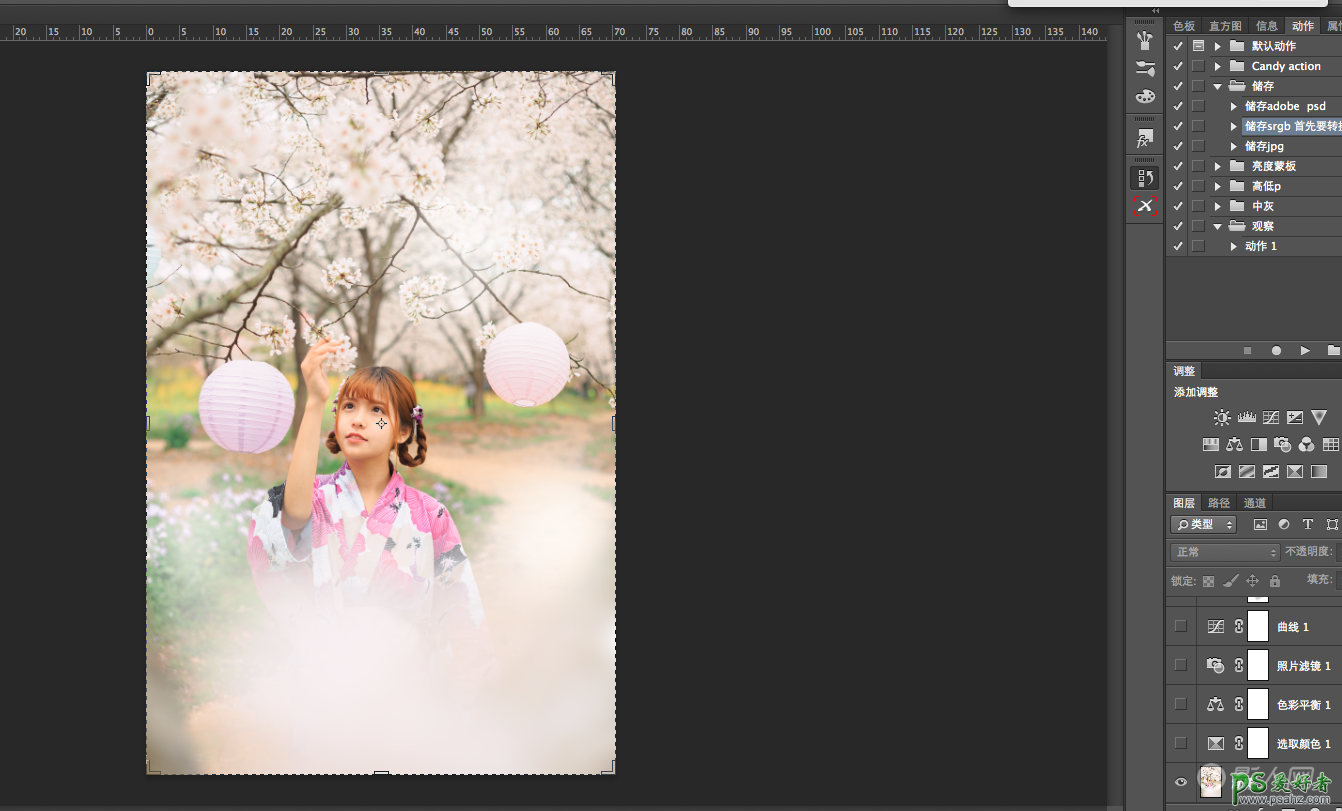Switch to the 通道 tab

(1255, 503)
